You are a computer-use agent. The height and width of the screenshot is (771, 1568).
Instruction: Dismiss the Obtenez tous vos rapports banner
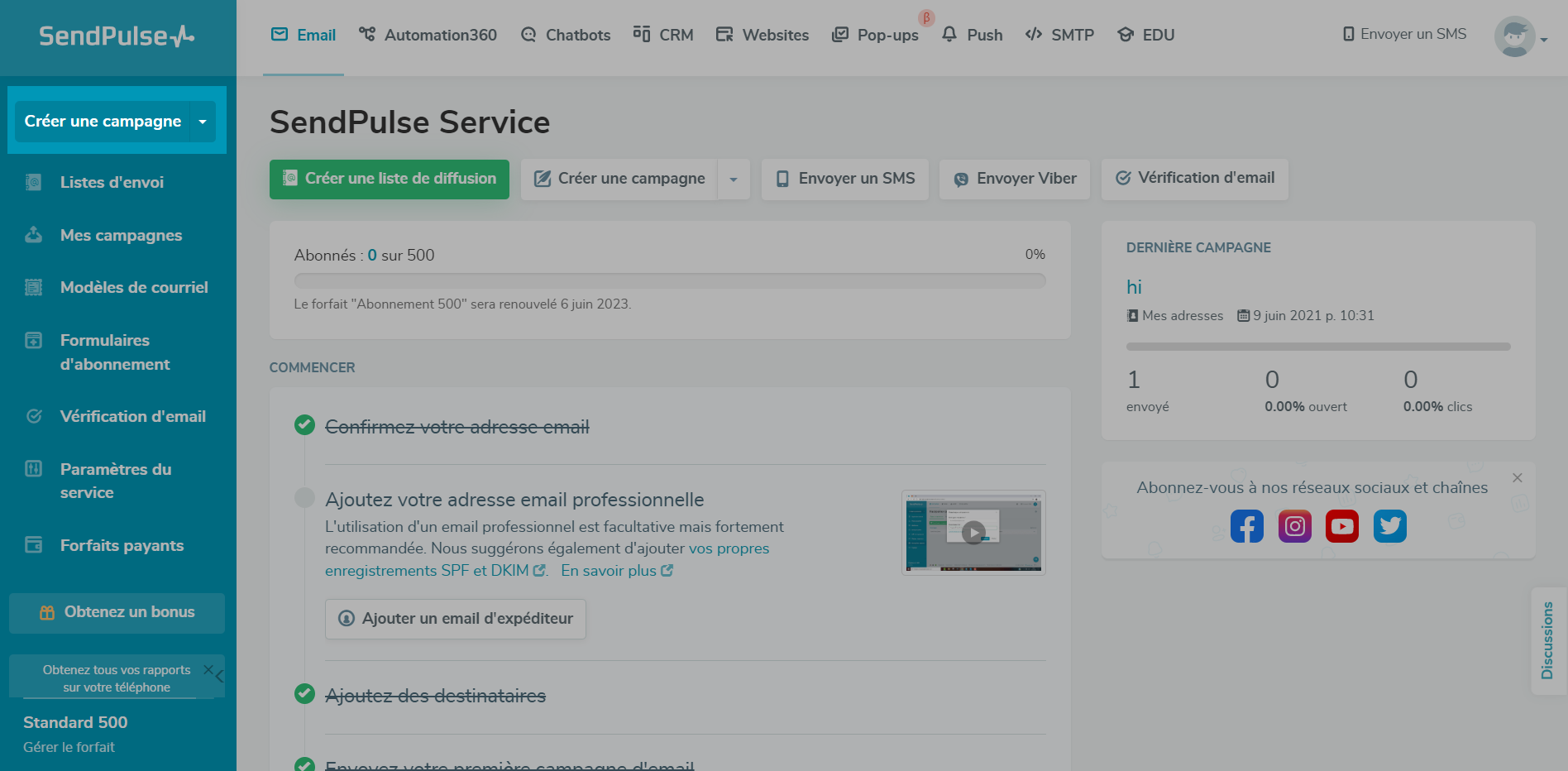coord(208,670)
